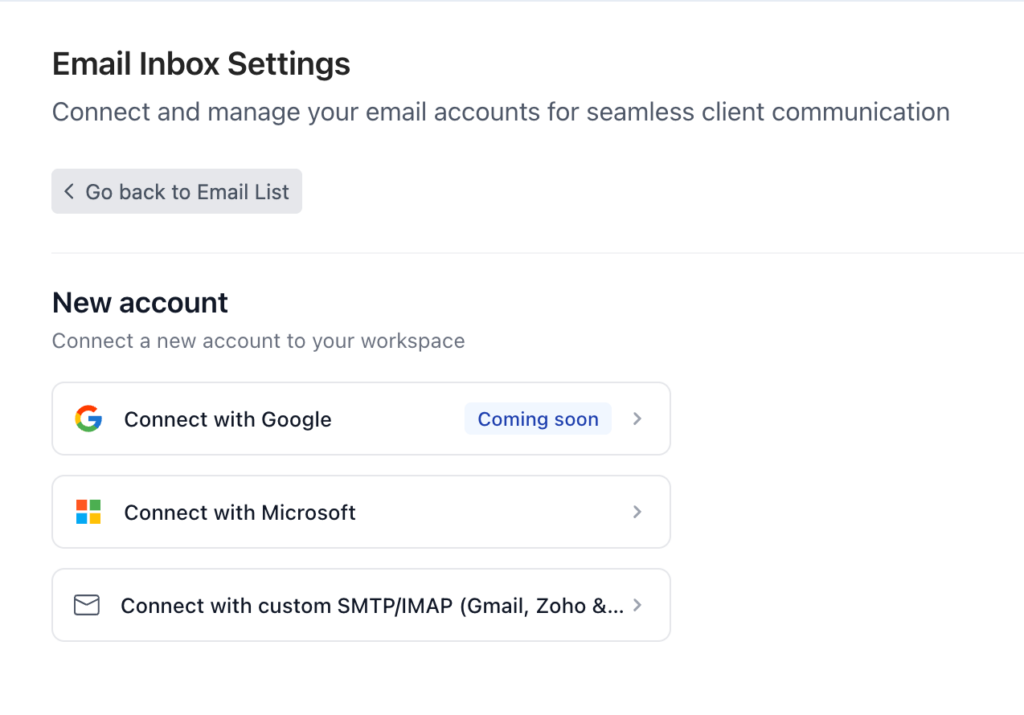
Task: Select the Google account provider icon
Action: (87, 419)
